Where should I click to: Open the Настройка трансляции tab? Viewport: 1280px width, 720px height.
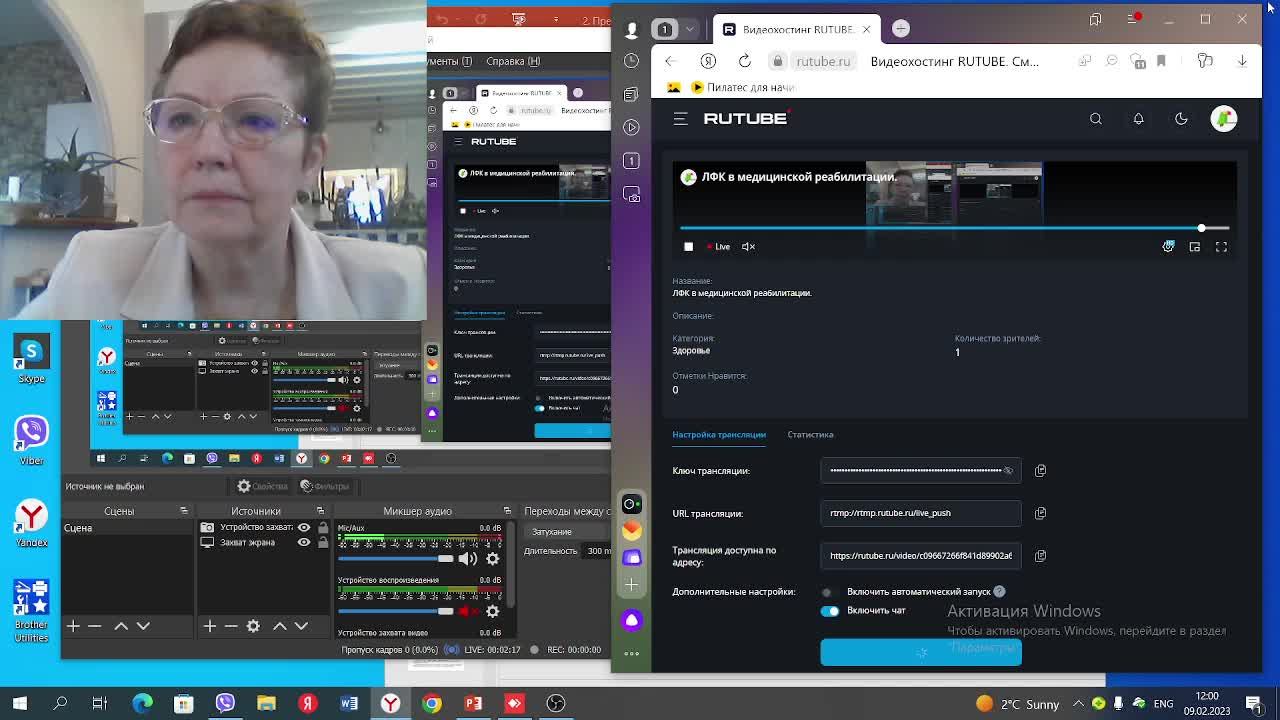point(719,435)
